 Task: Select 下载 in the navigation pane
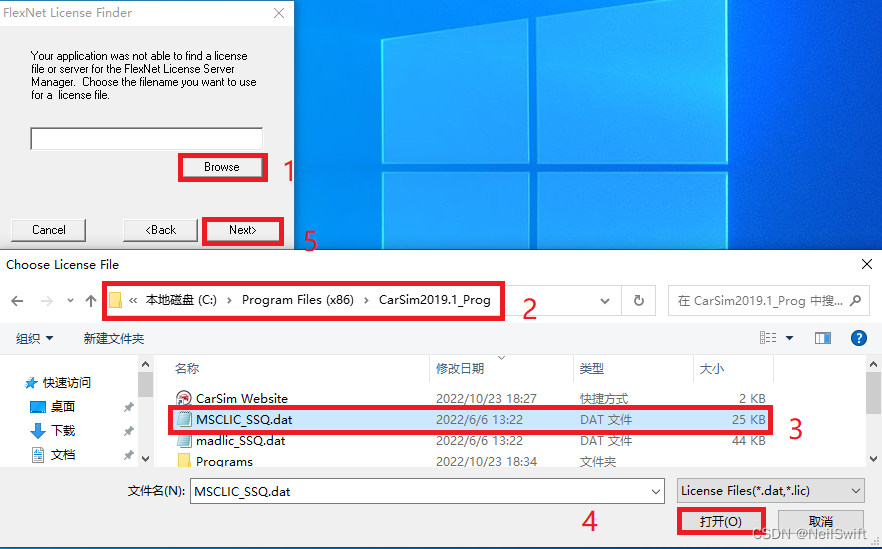click(63, 430)
